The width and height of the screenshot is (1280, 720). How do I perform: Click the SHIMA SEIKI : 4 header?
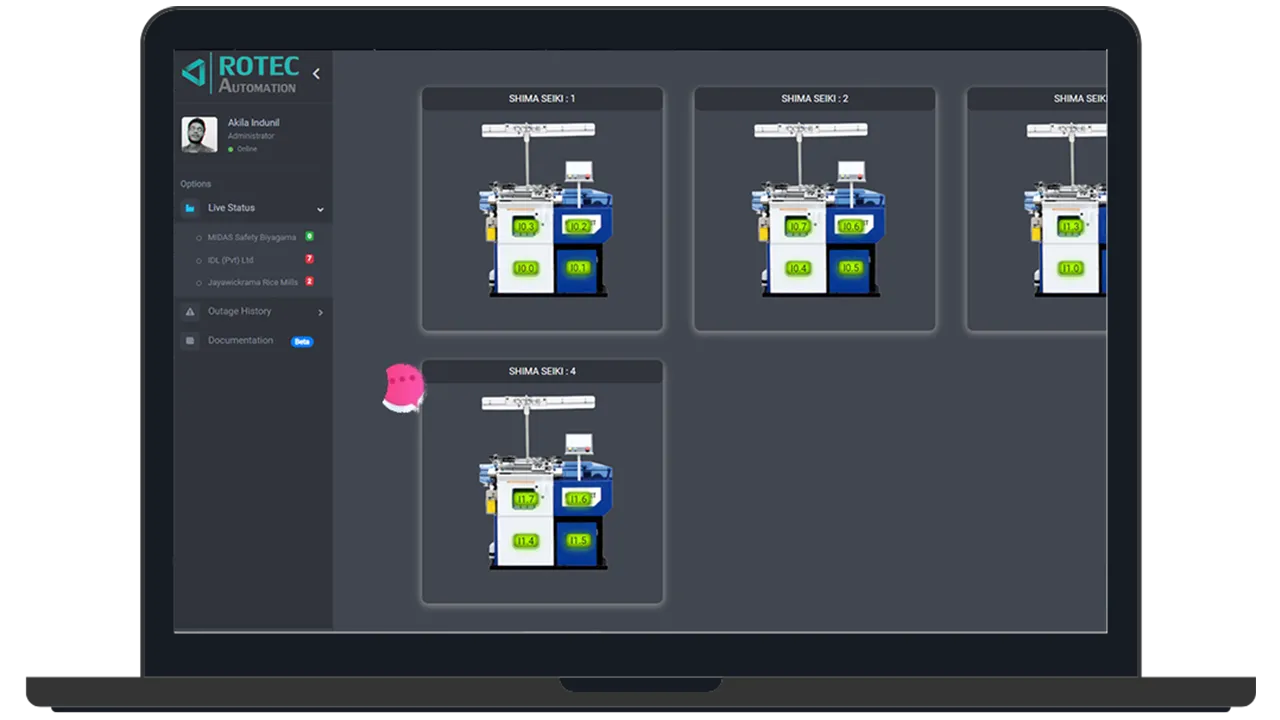click(542, 372)
